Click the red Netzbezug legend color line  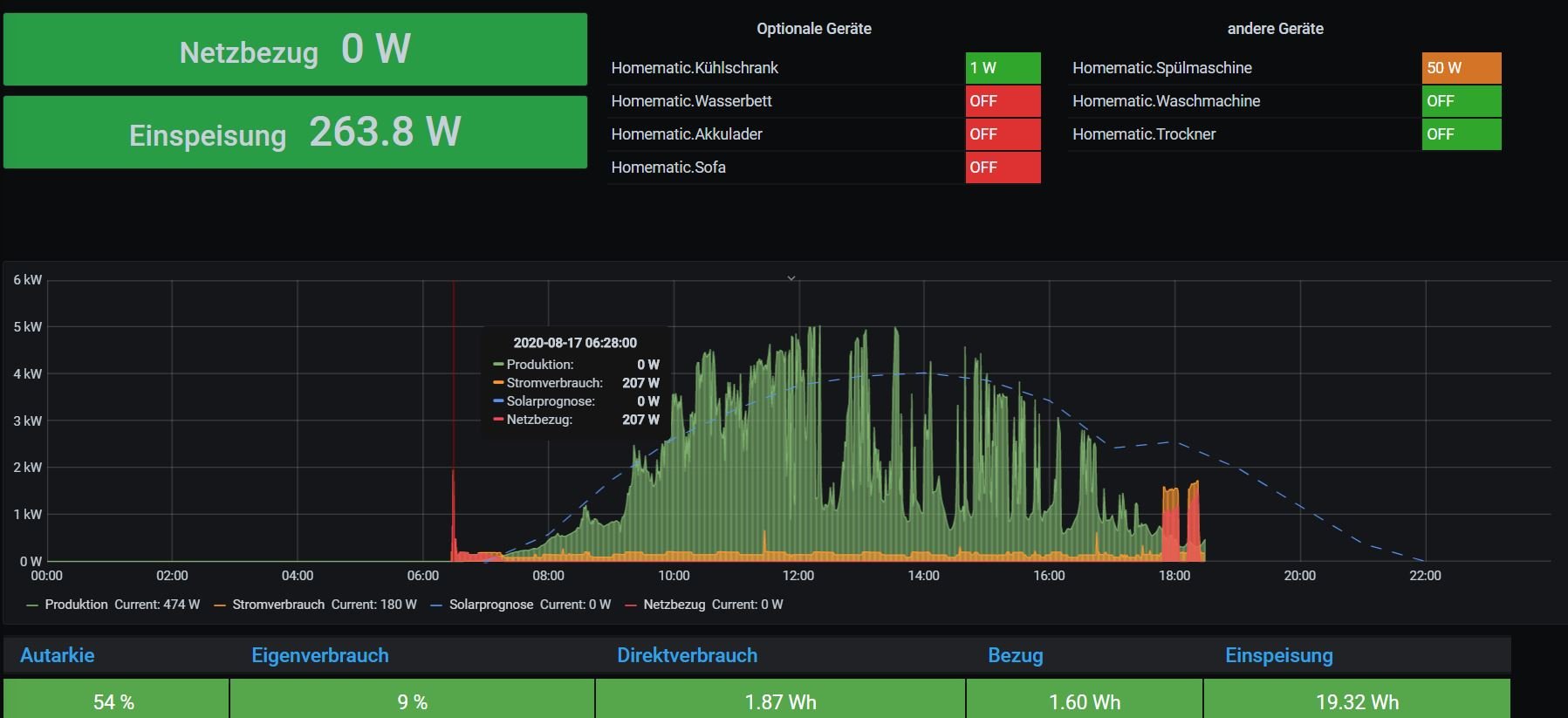[x=631, y=605]
